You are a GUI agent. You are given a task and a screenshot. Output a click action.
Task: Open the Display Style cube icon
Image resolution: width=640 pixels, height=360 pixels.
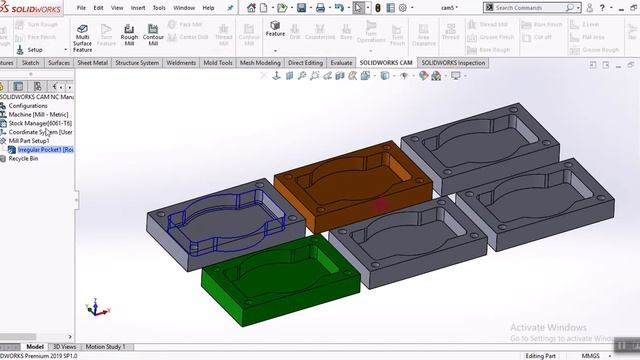384,76
